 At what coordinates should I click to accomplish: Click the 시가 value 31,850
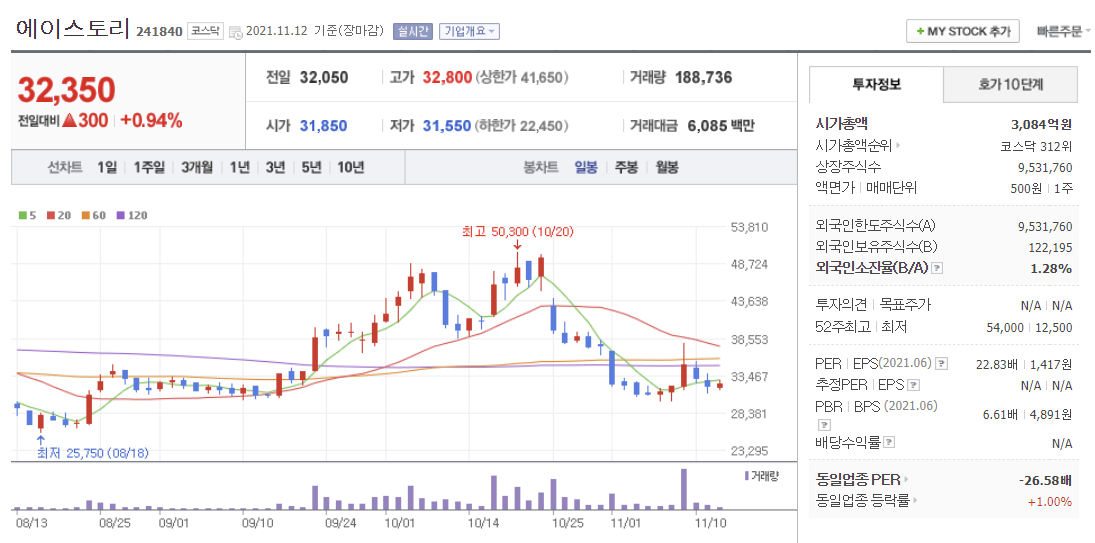point(323,126)
